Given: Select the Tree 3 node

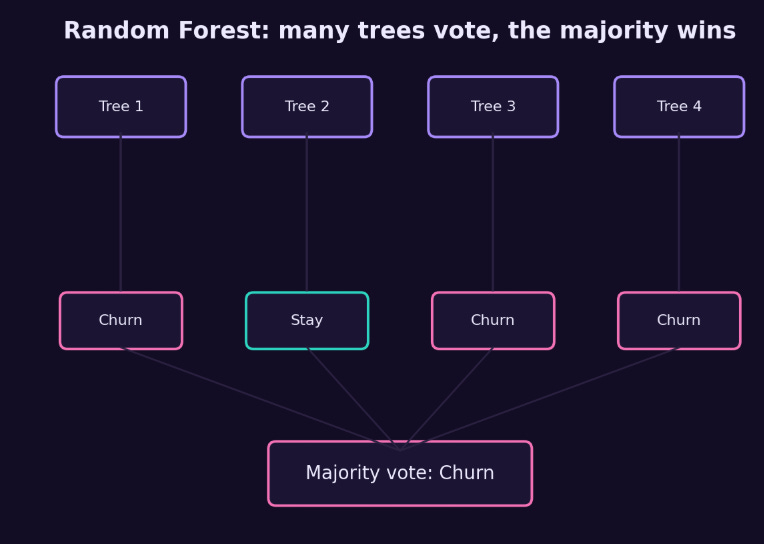Looking at the screenshot, I should point(493,107).
